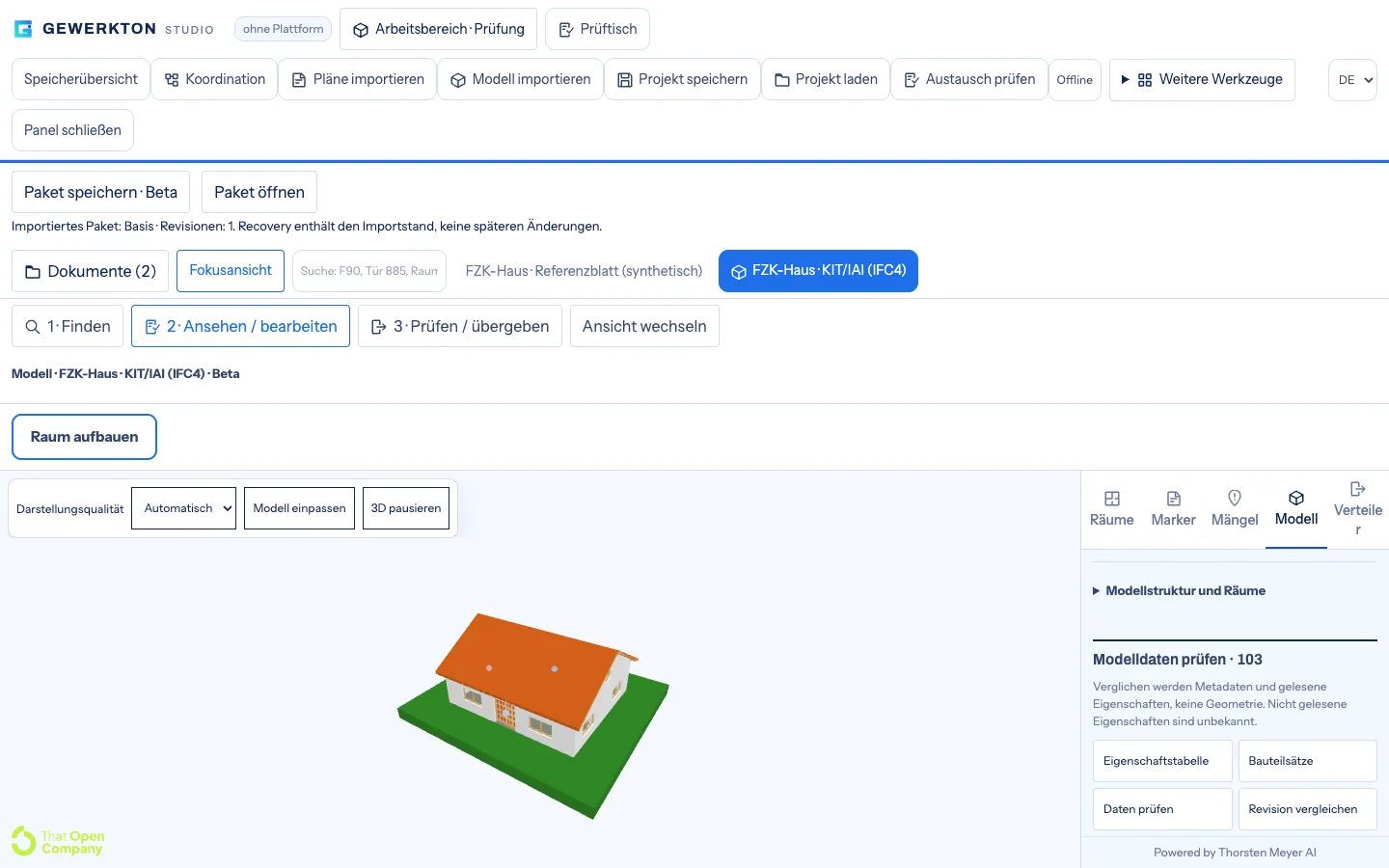Pause rendering with 3D pausieren

[x=406, y=508]
